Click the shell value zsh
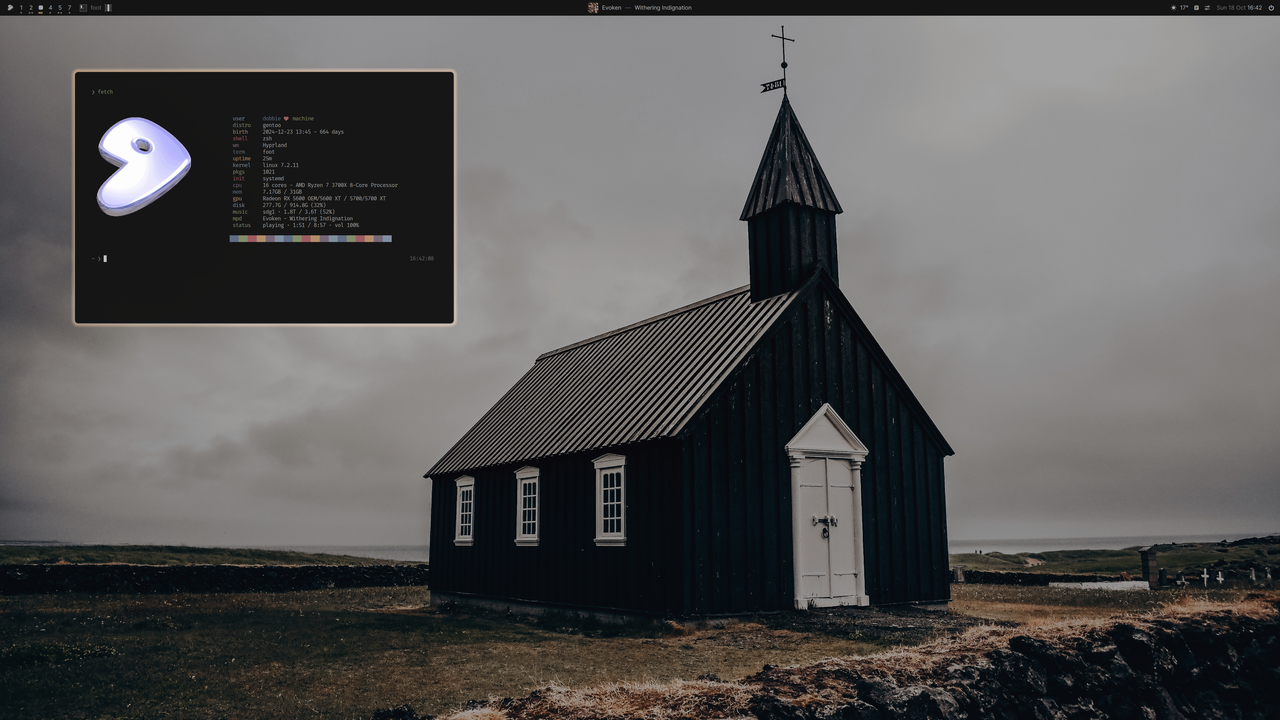This screenshot has height=720, width=1280. (x=267, y=139)
